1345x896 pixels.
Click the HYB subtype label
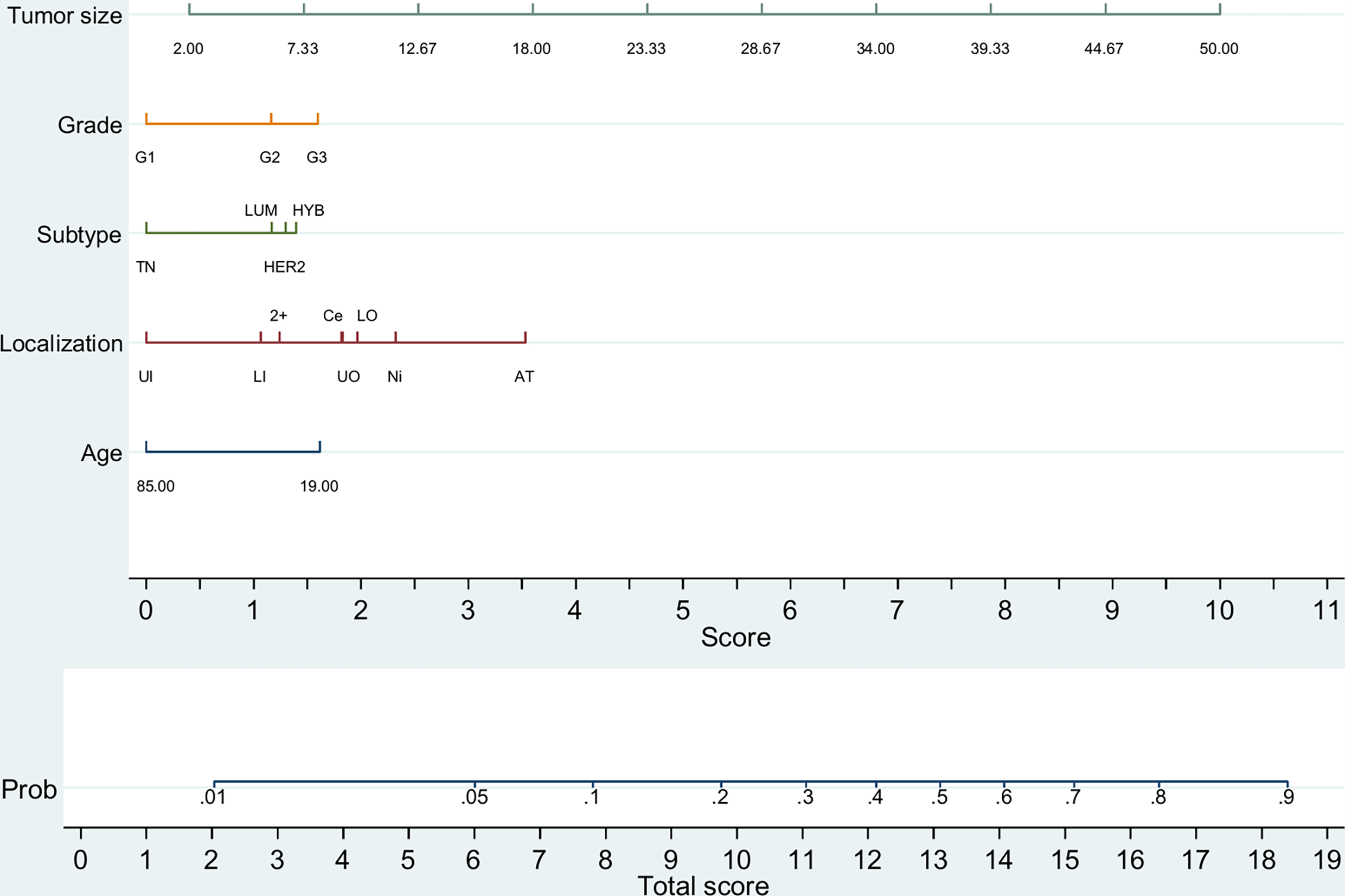(308, 210)
